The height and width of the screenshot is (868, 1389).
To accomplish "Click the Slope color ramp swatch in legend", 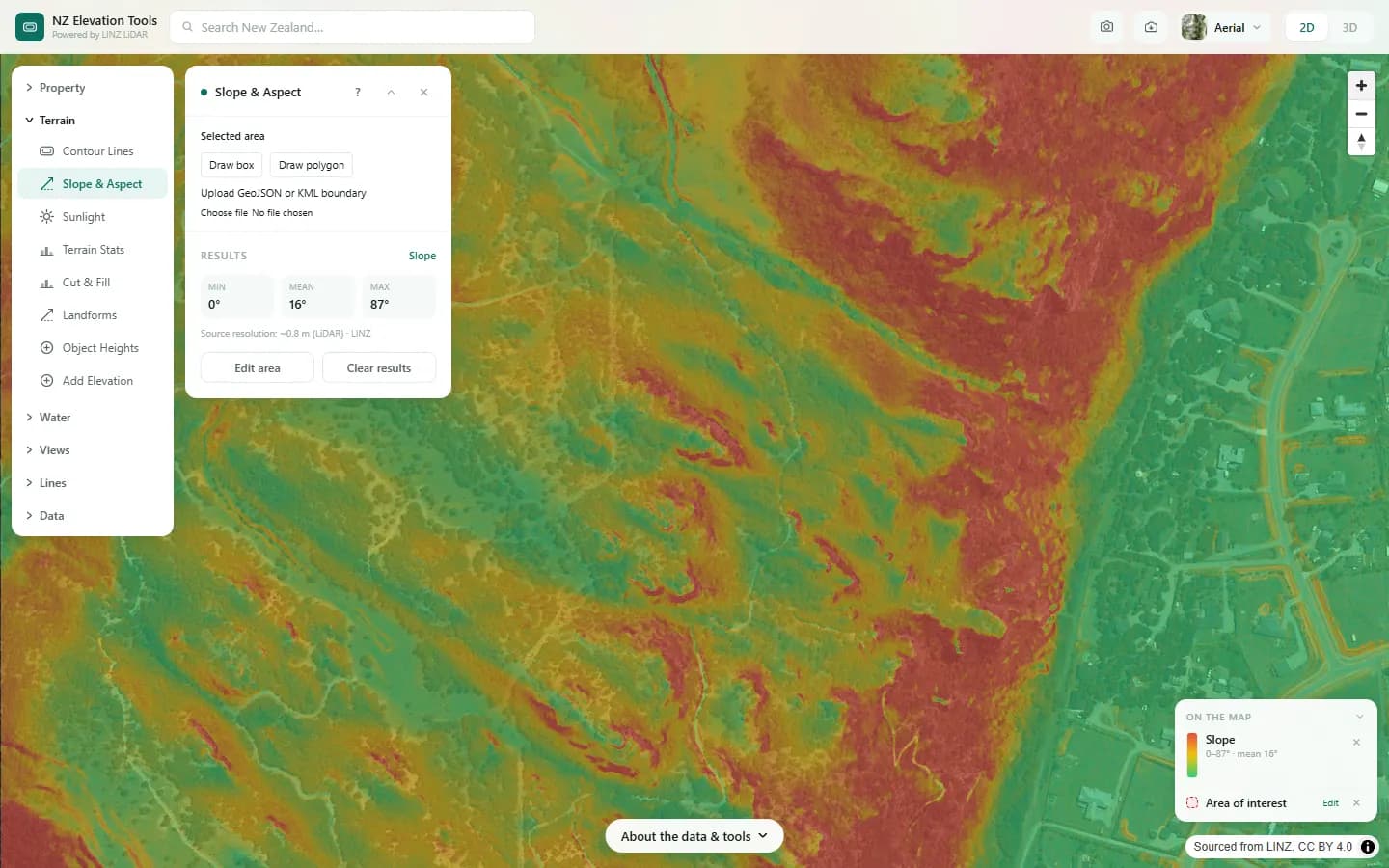I will 1192,755.
